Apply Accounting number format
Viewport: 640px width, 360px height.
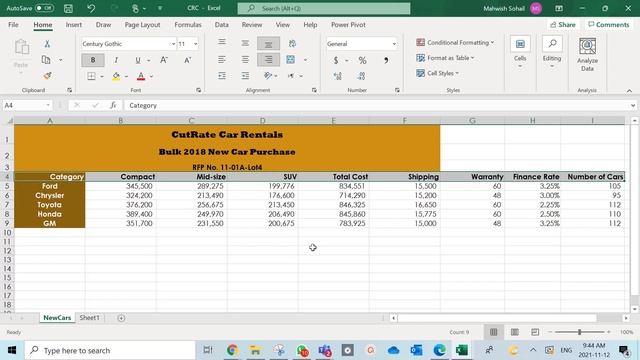pos(336,60)
